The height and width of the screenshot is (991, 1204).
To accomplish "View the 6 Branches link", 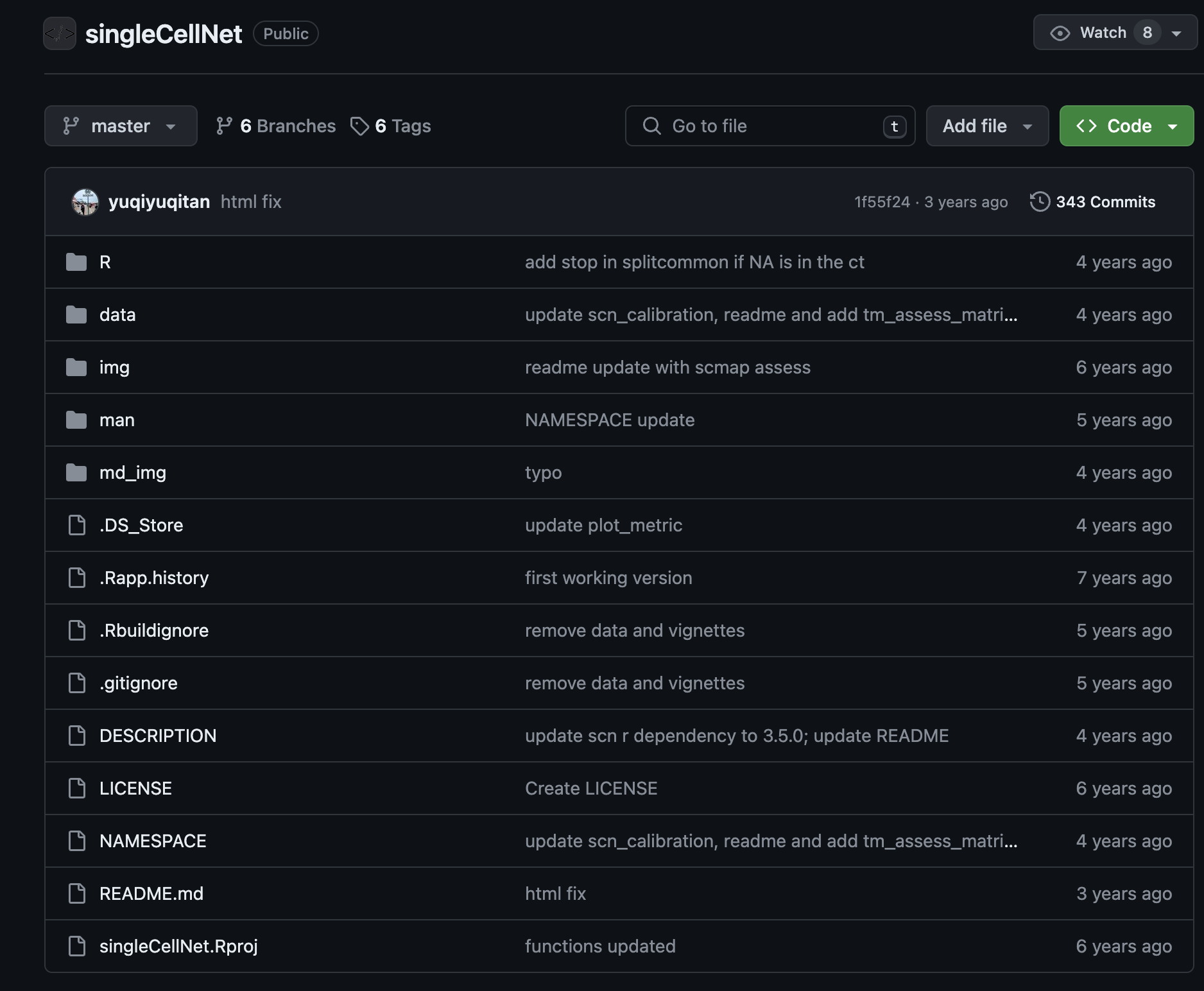I will 276,126.
